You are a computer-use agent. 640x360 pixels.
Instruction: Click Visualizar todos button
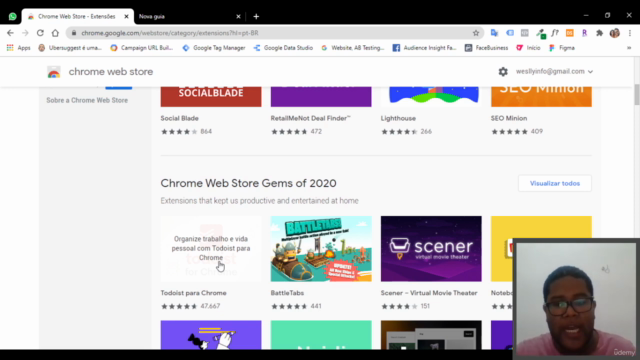[555, 183]
